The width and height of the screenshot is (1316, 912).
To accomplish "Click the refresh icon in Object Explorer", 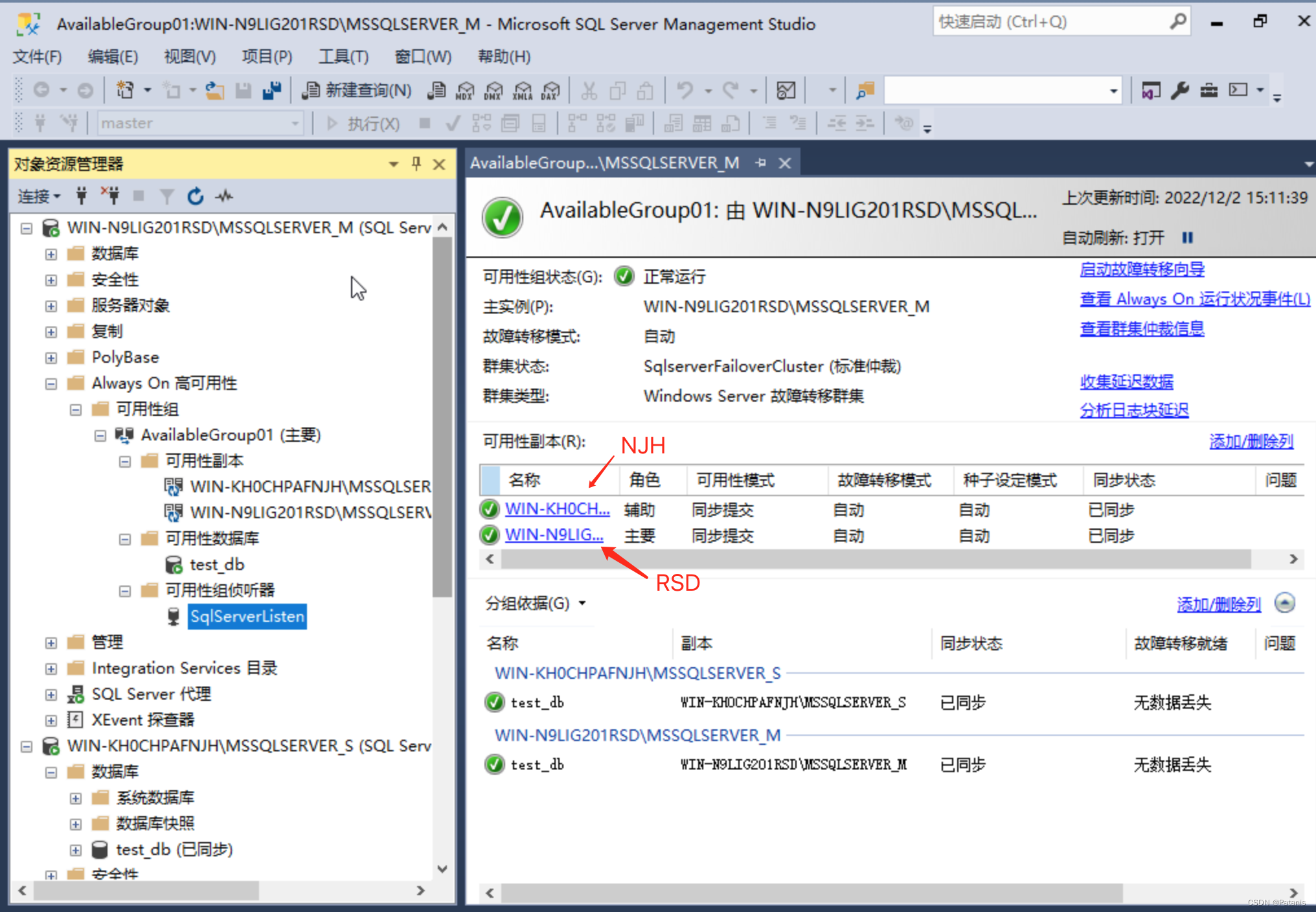I will coord(195,196).
